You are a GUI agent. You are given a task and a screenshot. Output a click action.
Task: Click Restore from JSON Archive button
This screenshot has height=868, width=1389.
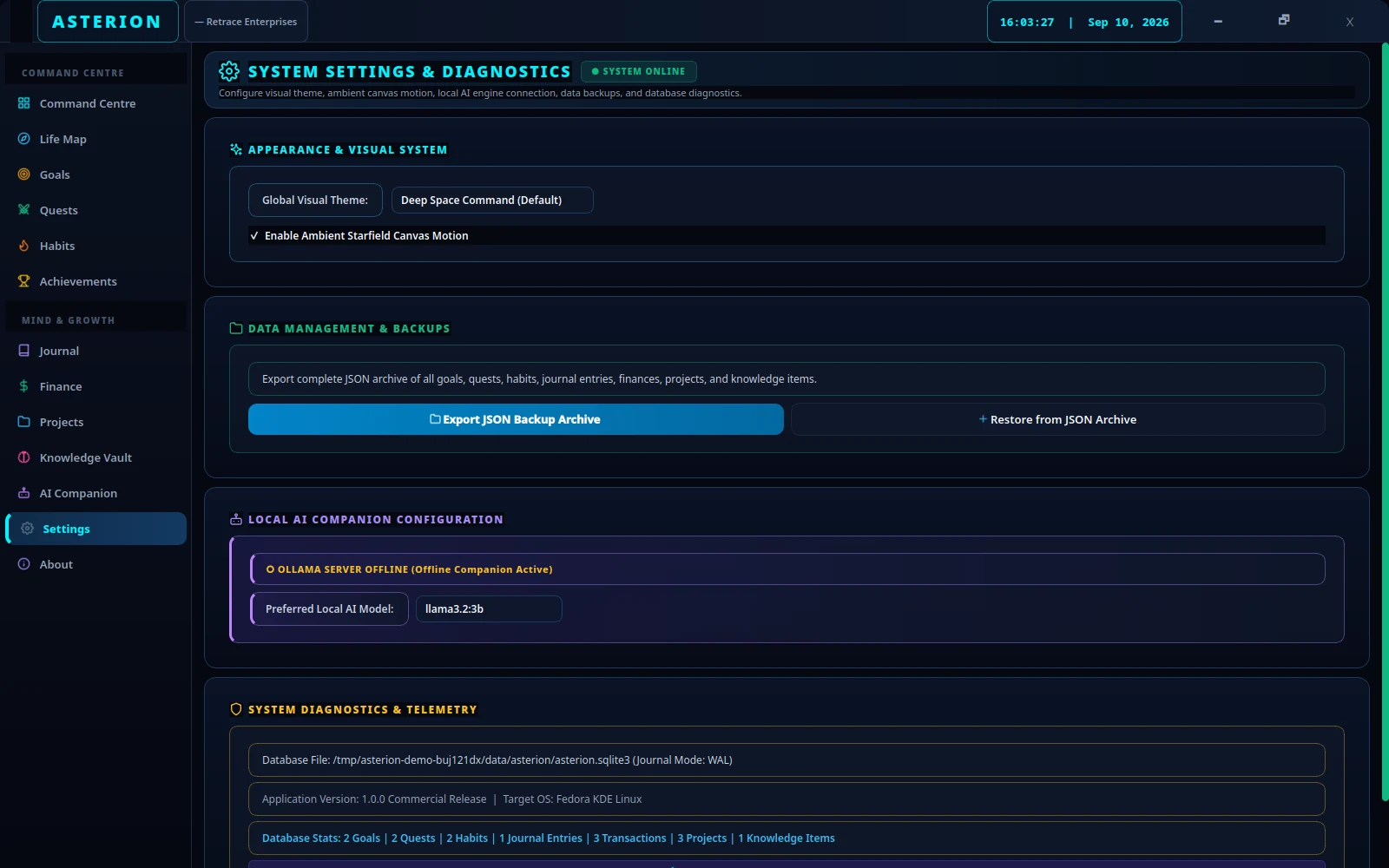click(1058, 419)
